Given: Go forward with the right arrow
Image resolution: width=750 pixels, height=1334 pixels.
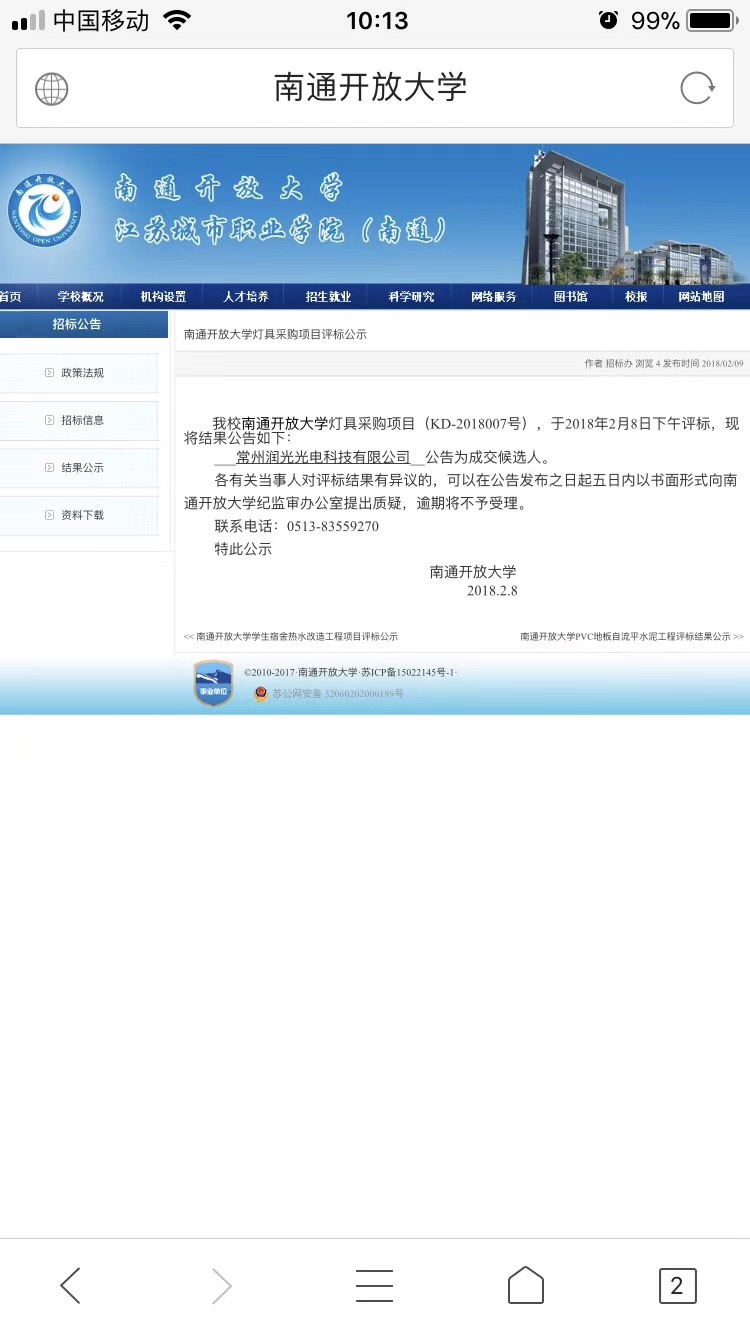Looking at the screenshot, I should 222,1285.
